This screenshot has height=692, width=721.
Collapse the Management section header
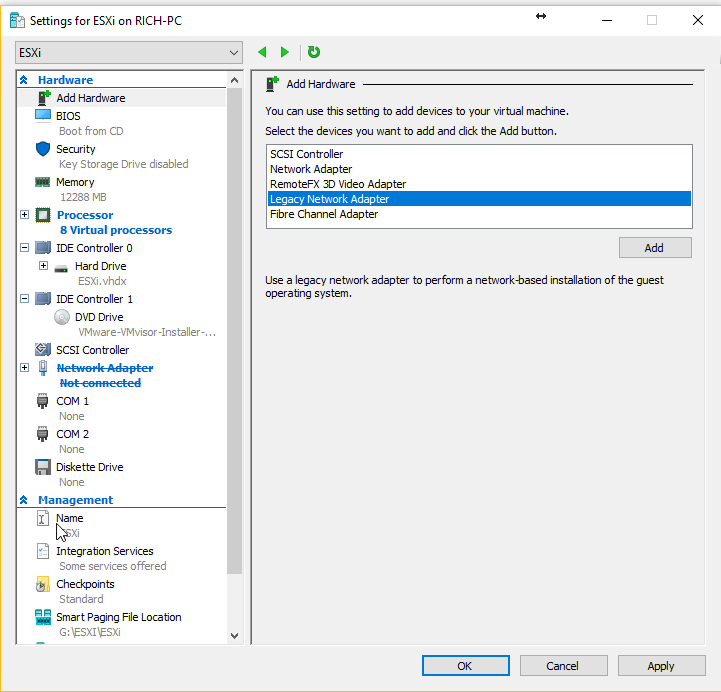(x=24, y=500)
